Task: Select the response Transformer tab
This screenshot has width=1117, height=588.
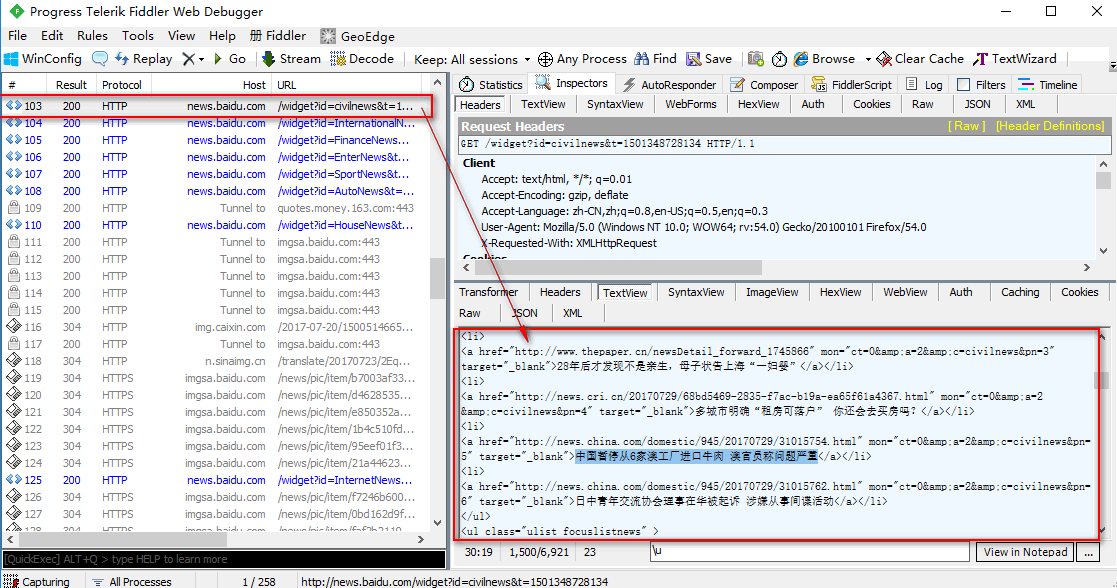Action: click(x=489, y=292)
